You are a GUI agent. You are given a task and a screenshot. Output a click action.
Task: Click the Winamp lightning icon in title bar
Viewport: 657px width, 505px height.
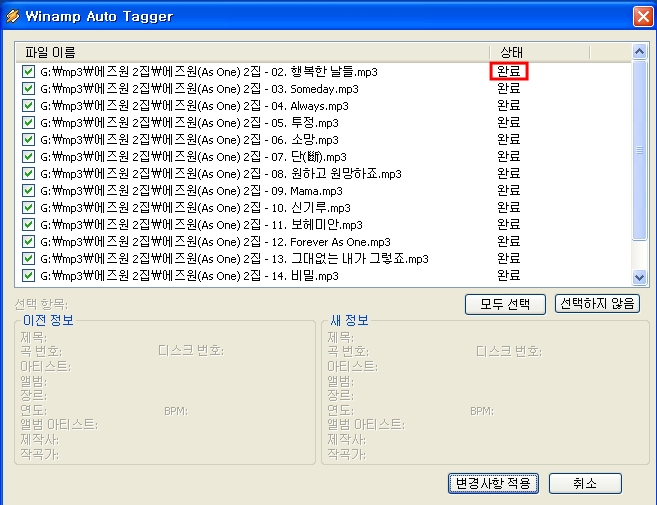coord(13,16)
